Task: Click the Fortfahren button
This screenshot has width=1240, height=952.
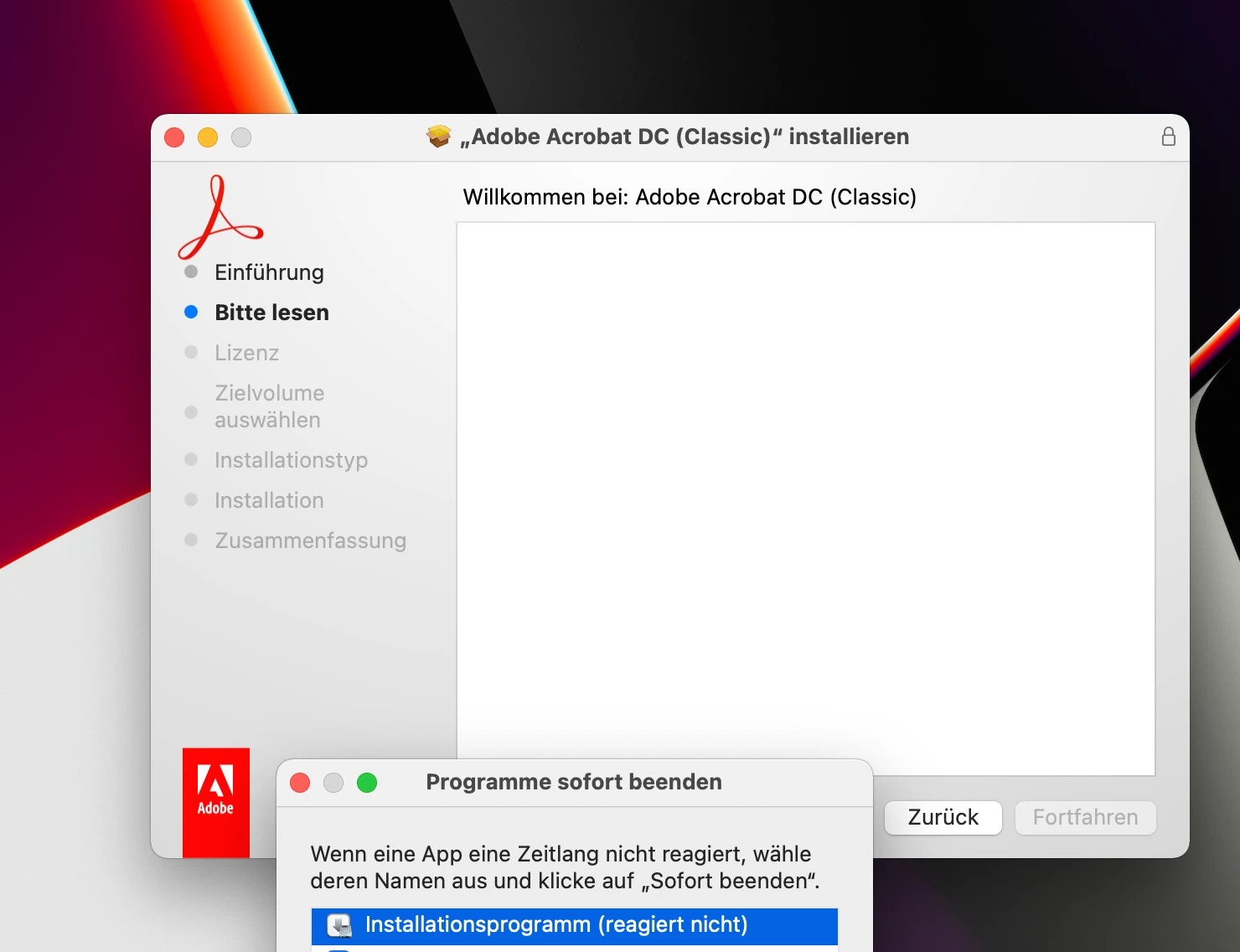Action: pos(1086,817)
